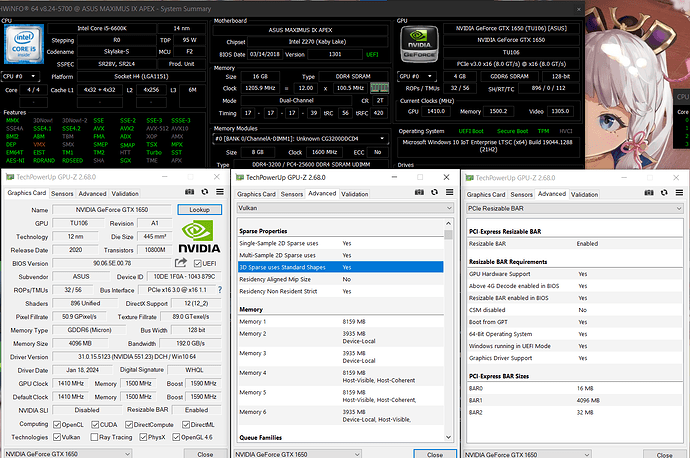Select the 'Memory 4' 8159 MB row
The height and width of the screenshot is (458, 690).
(x=341, y=377)
